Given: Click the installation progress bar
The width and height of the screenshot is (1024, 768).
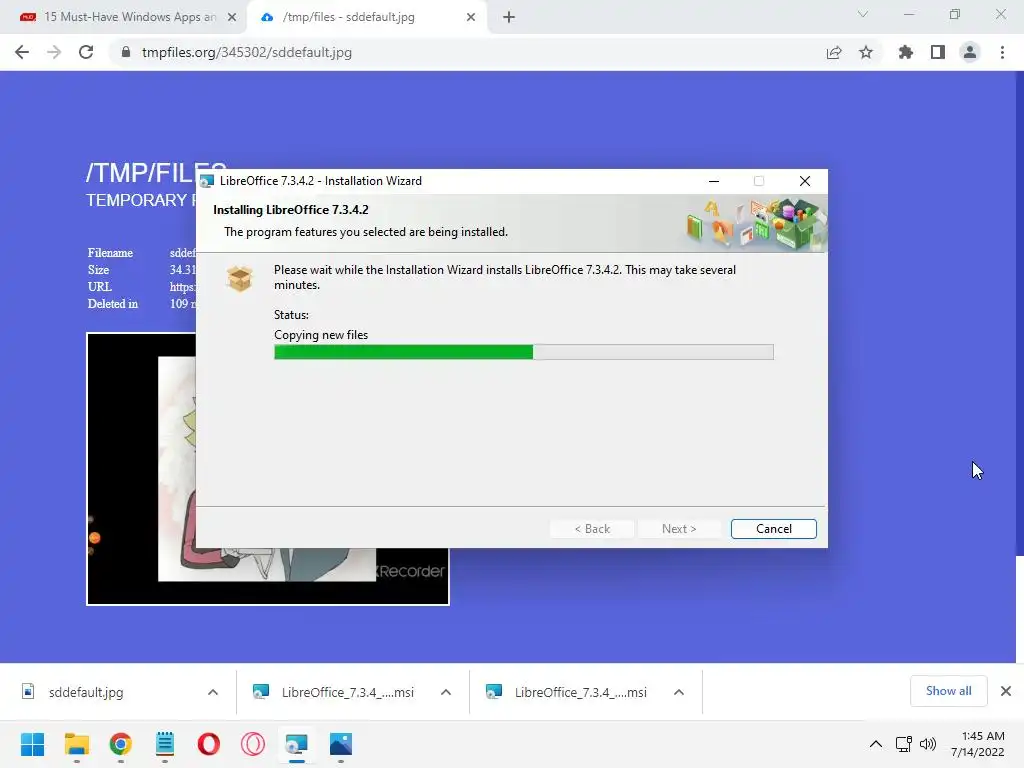Looking at the screenshot, I should pos(524,353).
